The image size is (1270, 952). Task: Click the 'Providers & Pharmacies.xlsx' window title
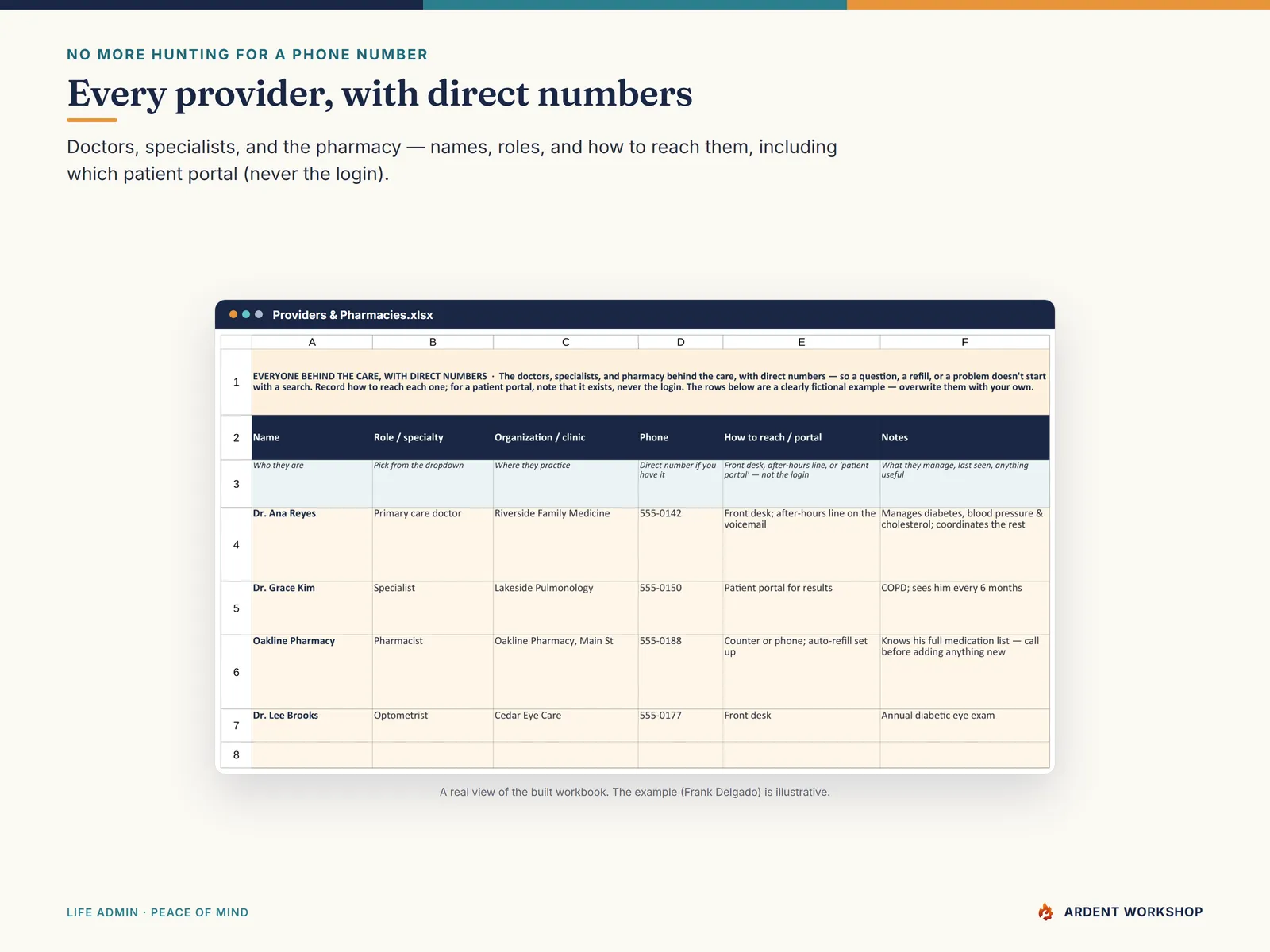(352, 315)
